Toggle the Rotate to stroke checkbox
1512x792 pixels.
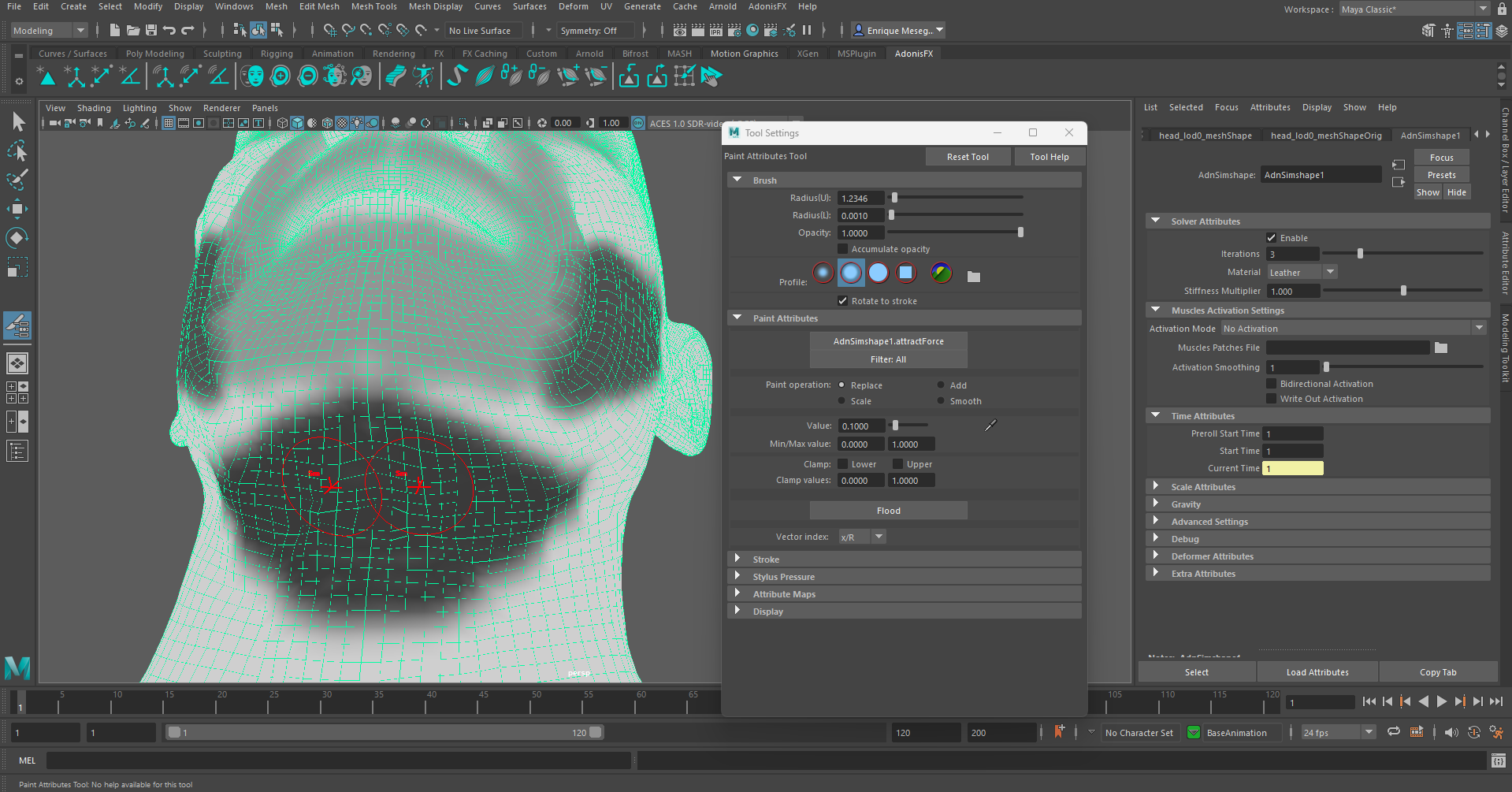pyautogui.click(x=842, y=301)
